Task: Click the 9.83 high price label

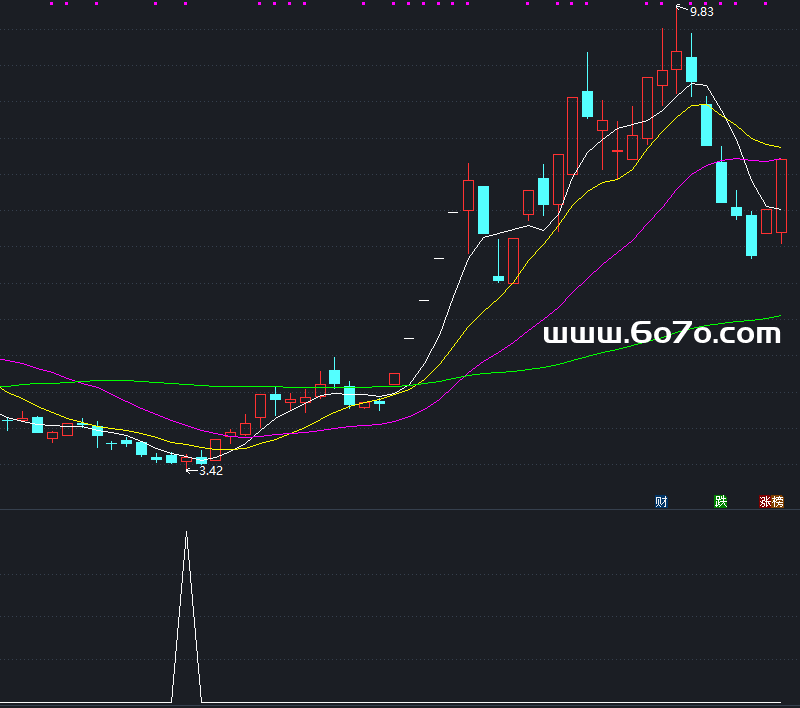Action: click(701, 12)
